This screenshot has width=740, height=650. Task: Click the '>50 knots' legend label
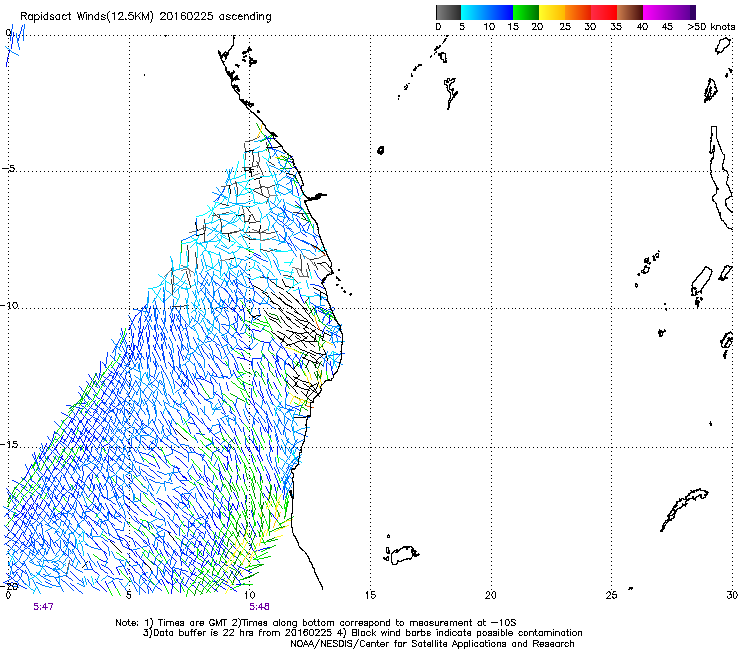coord(711,27)
